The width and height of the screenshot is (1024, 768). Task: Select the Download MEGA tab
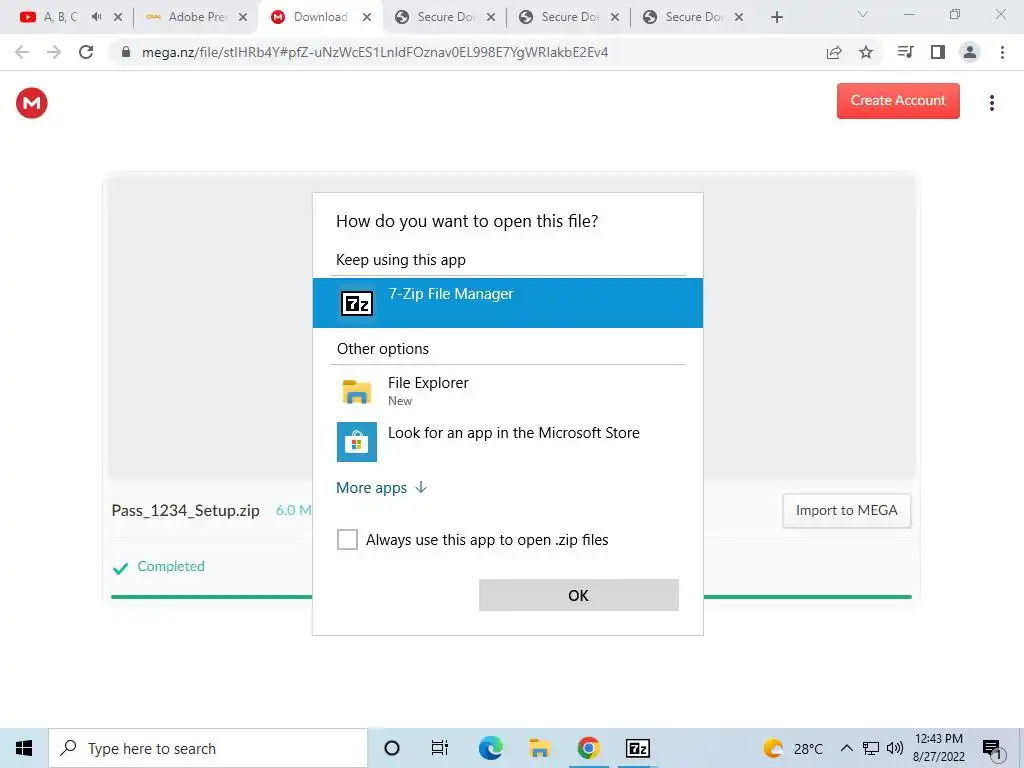tap(320, 17)
